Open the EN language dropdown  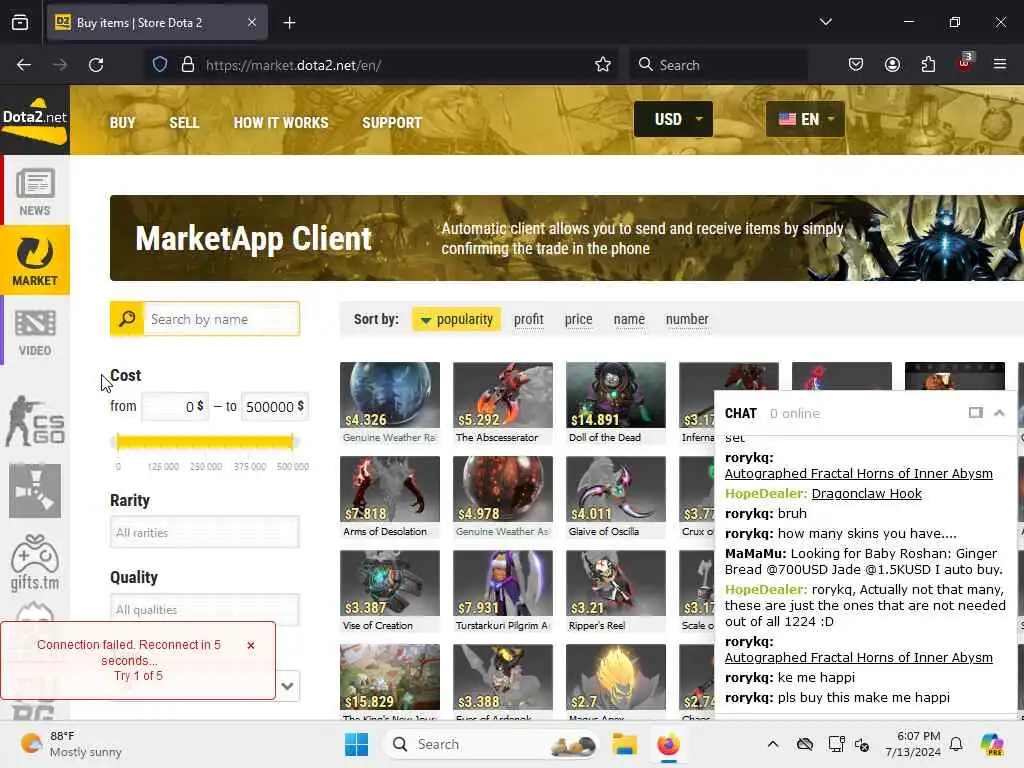coord(805,119)
